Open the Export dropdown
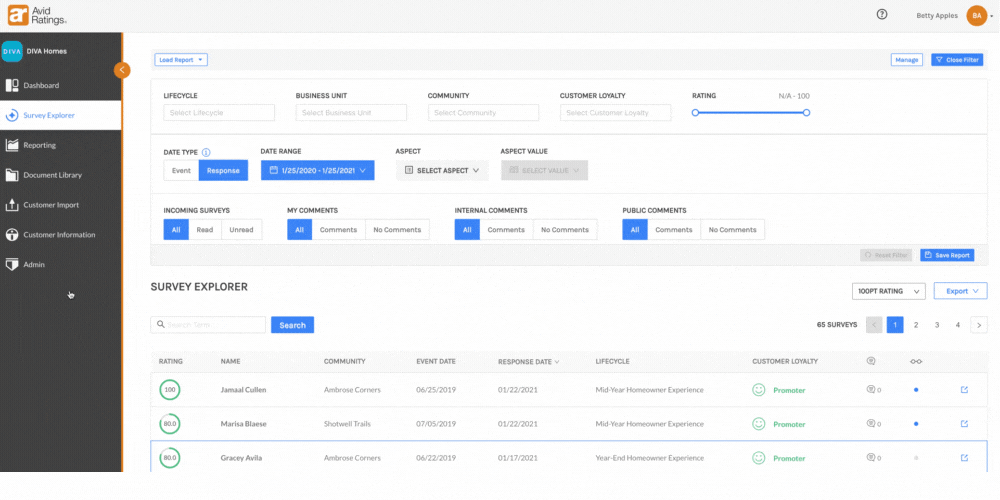1000x500 pixels. click(960, 291)
